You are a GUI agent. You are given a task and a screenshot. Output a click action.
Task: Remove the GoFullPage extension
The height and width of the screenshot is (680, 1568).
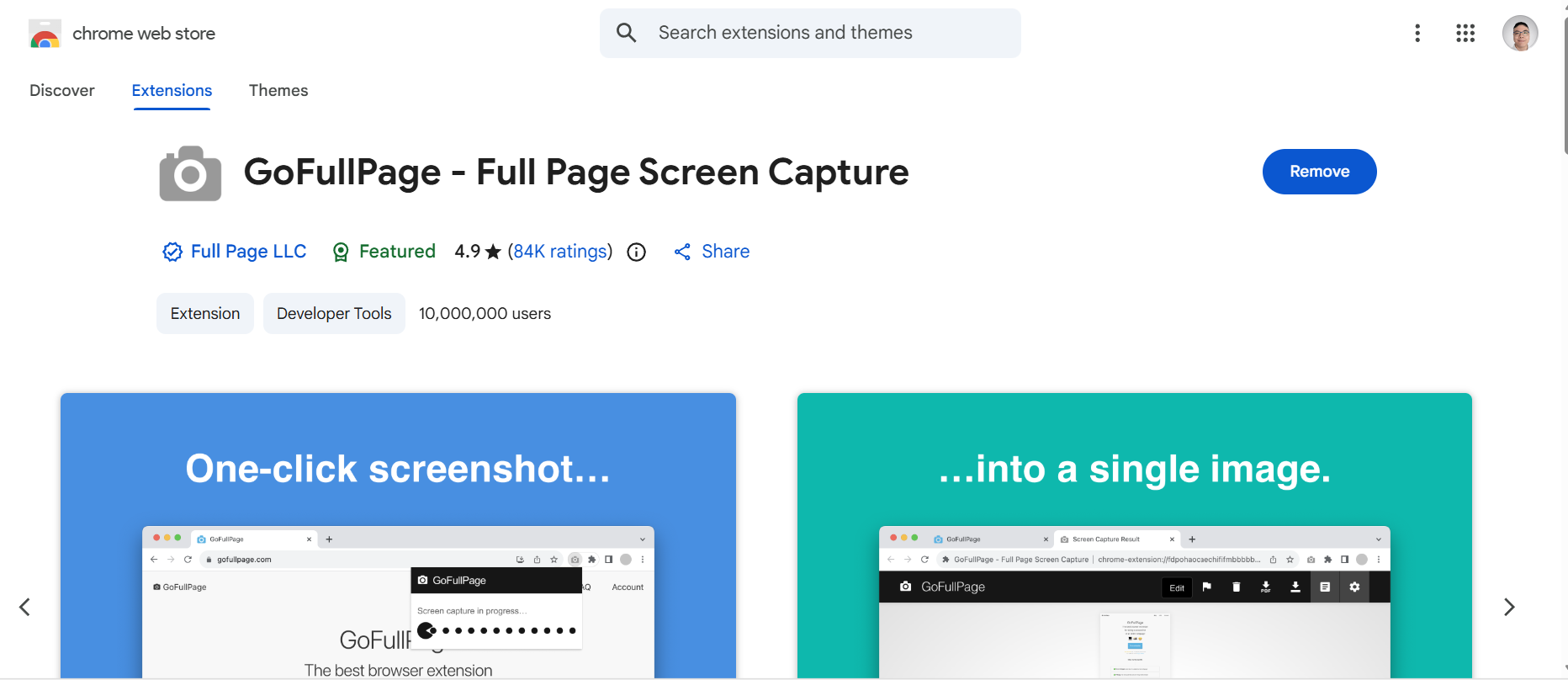click(1319, 172)
